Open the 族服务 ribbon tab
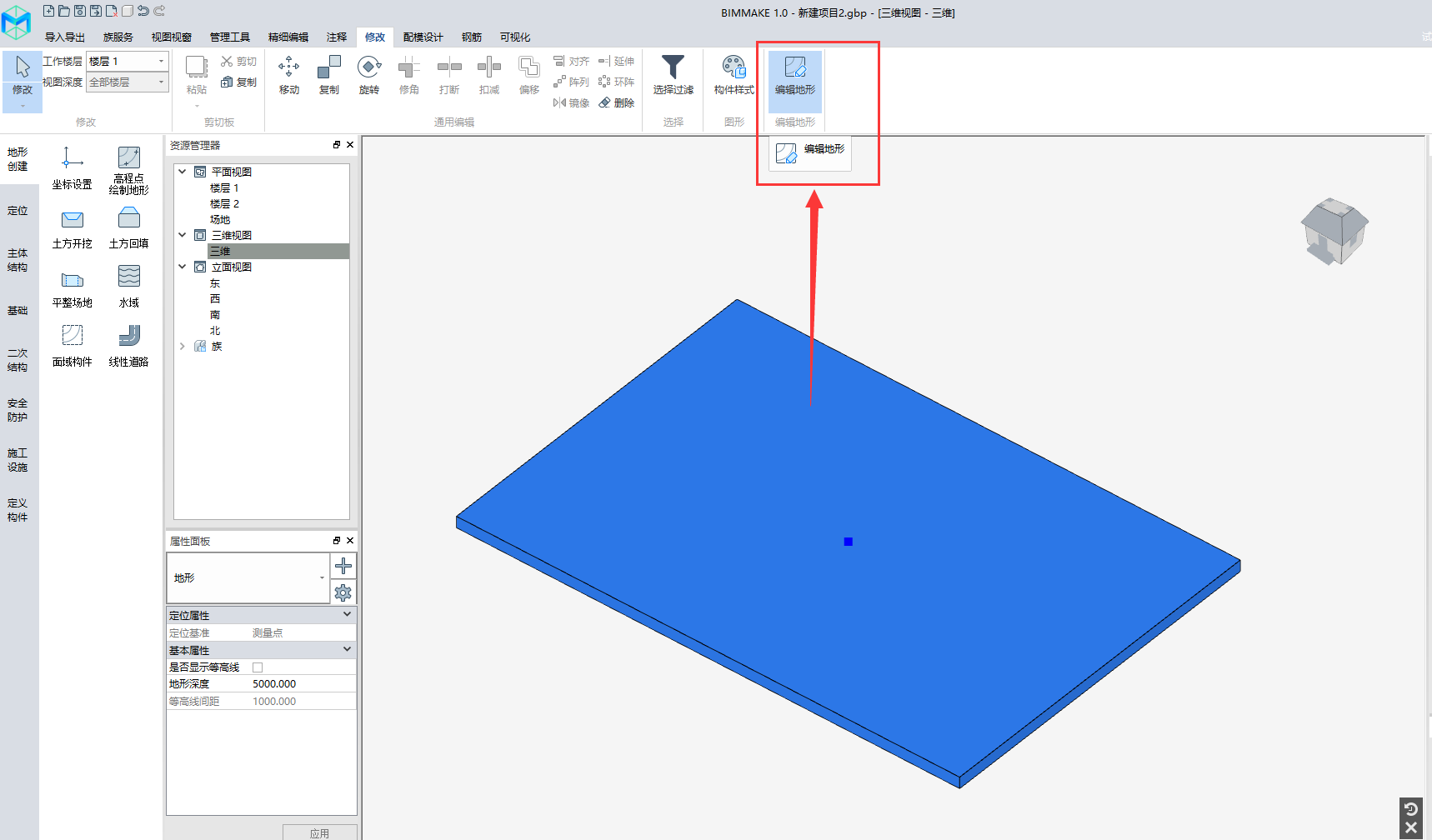 tap(118, 37)
